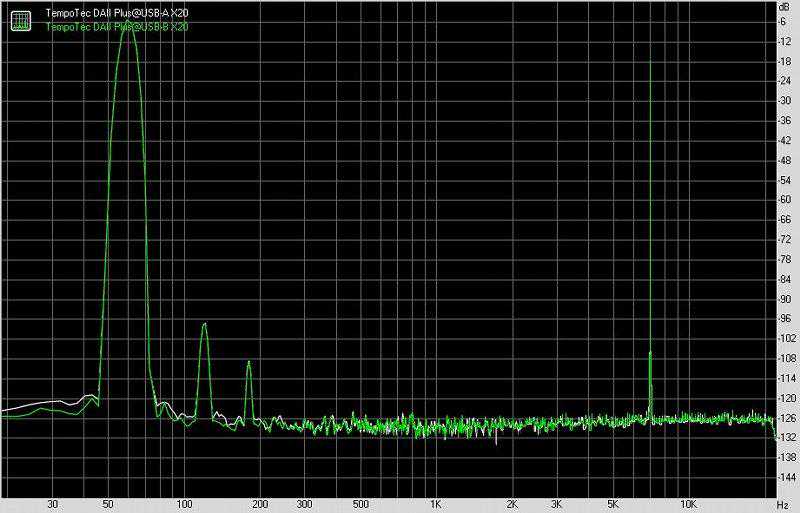Click the -126 level axis label
The width and height of the screenshot is (800, 513).
(x=787, y=417)
